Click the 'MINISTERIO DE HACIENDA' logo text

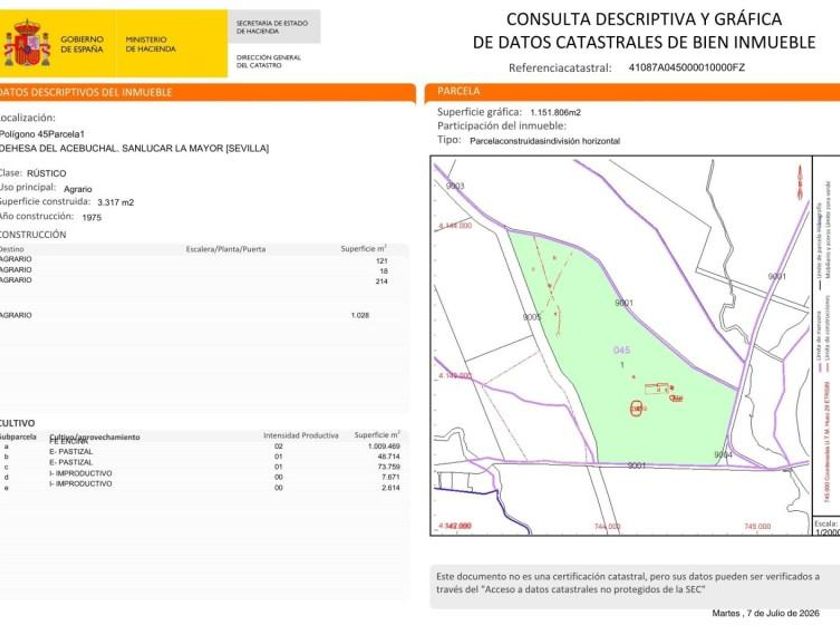tap(151, 44)
